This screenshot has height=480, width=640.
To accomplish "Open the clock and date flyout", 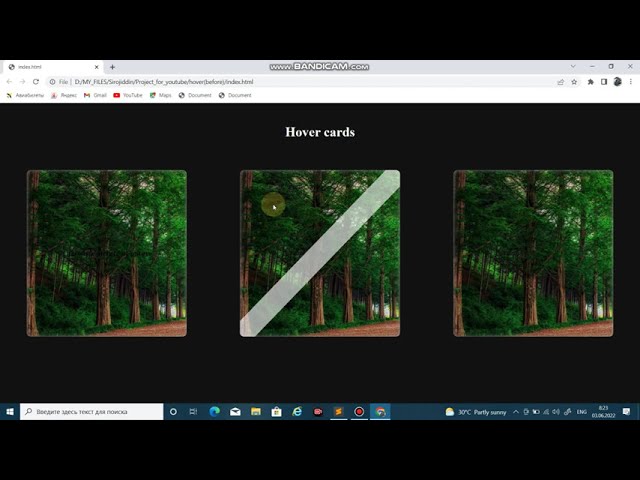I will click(603, 412).
